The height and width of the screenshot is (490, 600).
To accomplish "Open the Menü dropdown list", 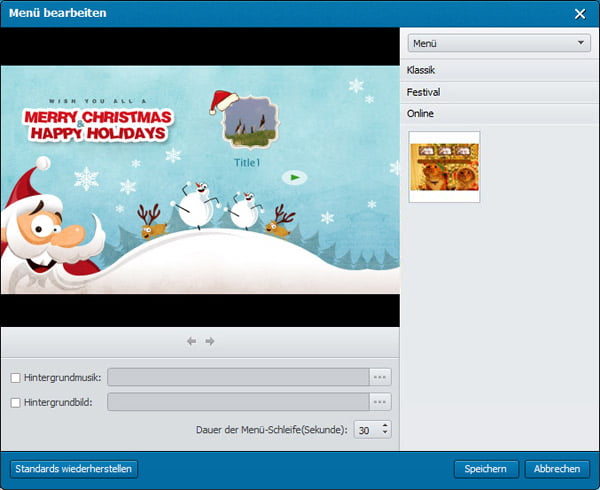I will click(499, 43).
